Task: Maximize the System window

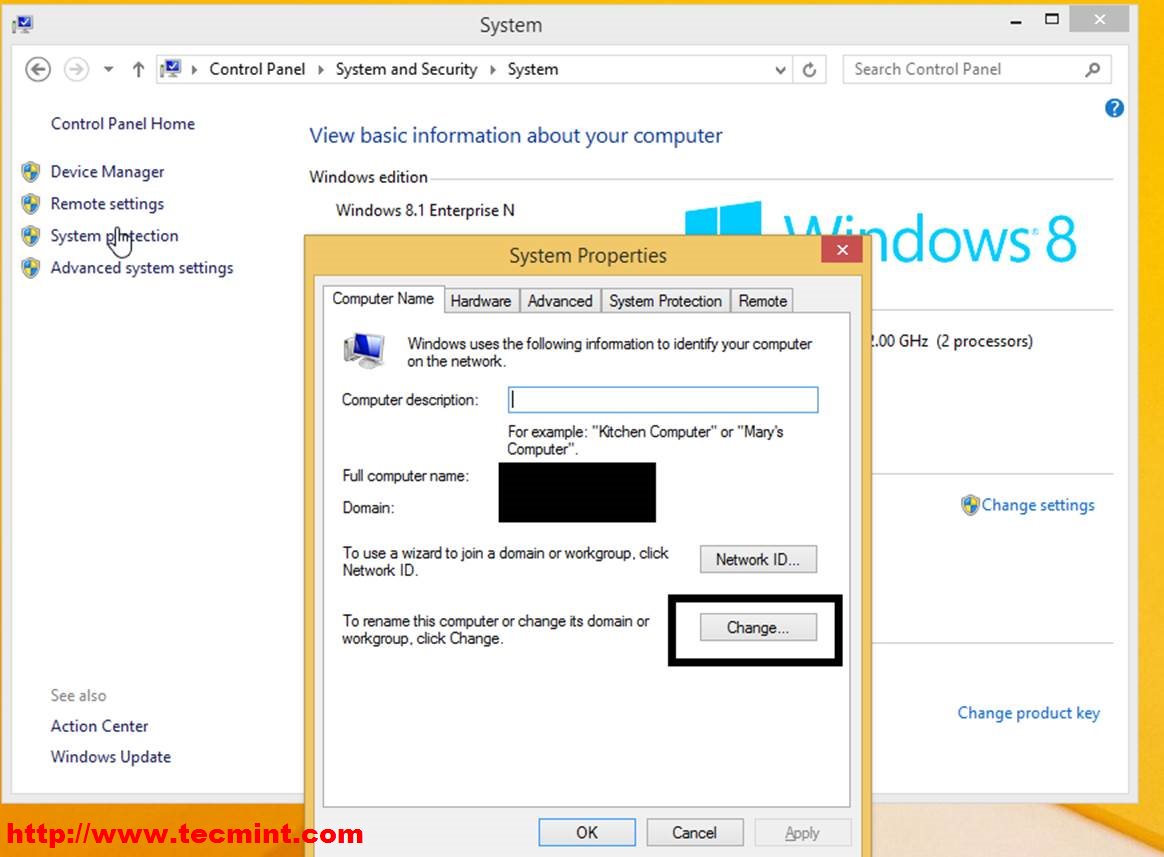Action: point(1051,19)
